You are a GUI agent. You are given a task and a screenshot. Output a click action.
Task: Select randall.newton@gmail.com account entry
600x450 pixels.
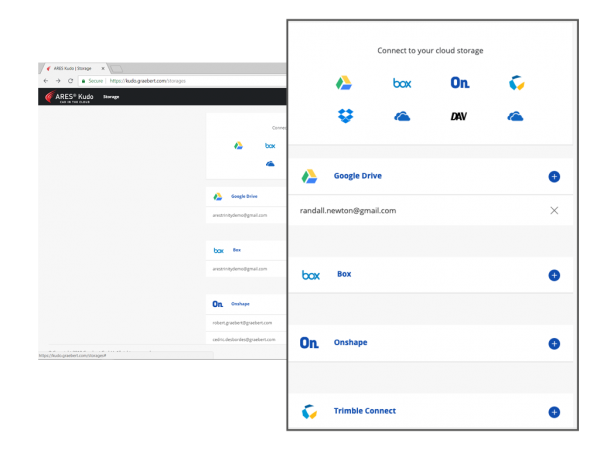(x=349, y=211)
